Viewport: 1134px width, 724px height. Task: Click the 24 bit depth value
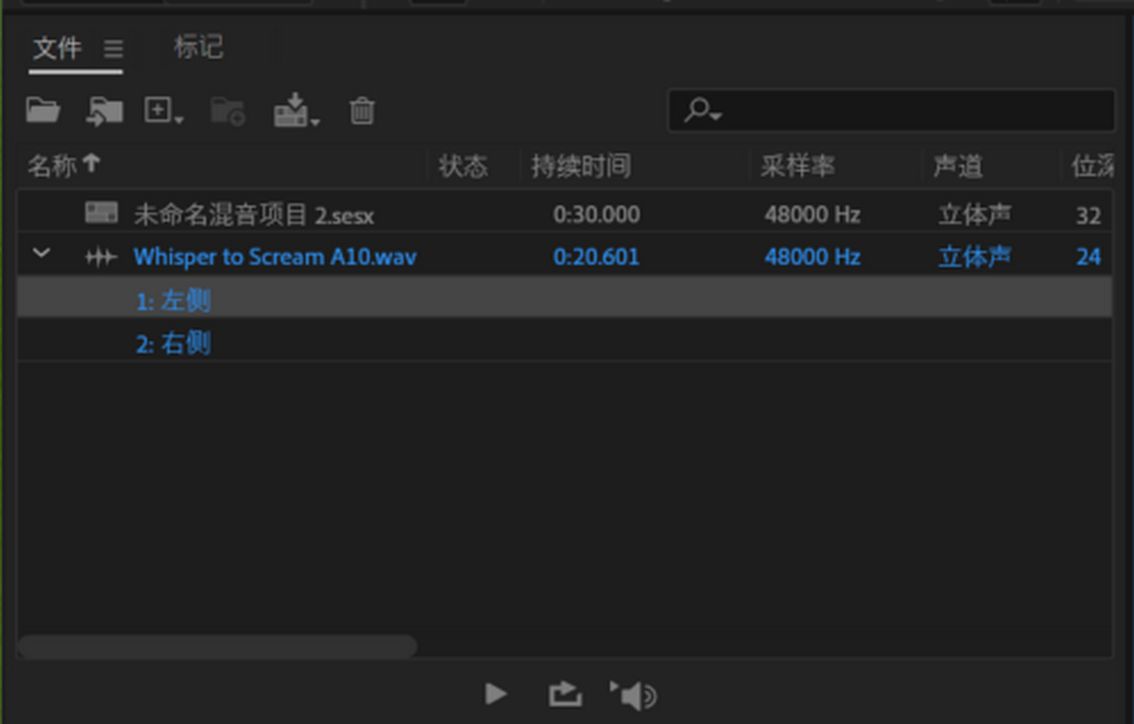1088,257
